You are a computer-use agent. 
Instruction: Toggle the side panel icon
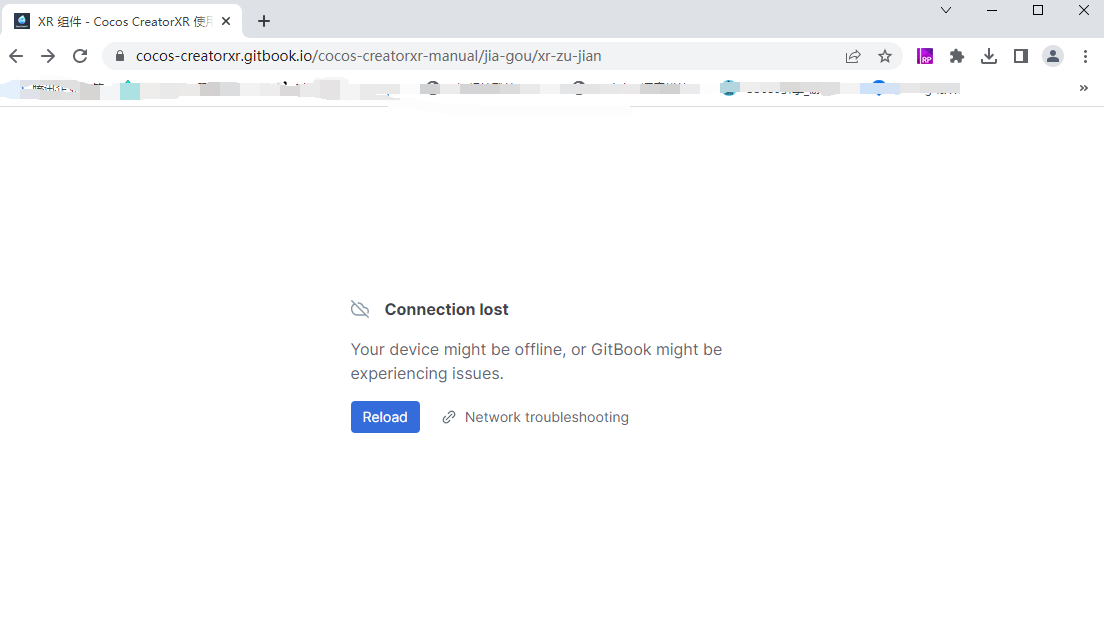click(1021, 56)
